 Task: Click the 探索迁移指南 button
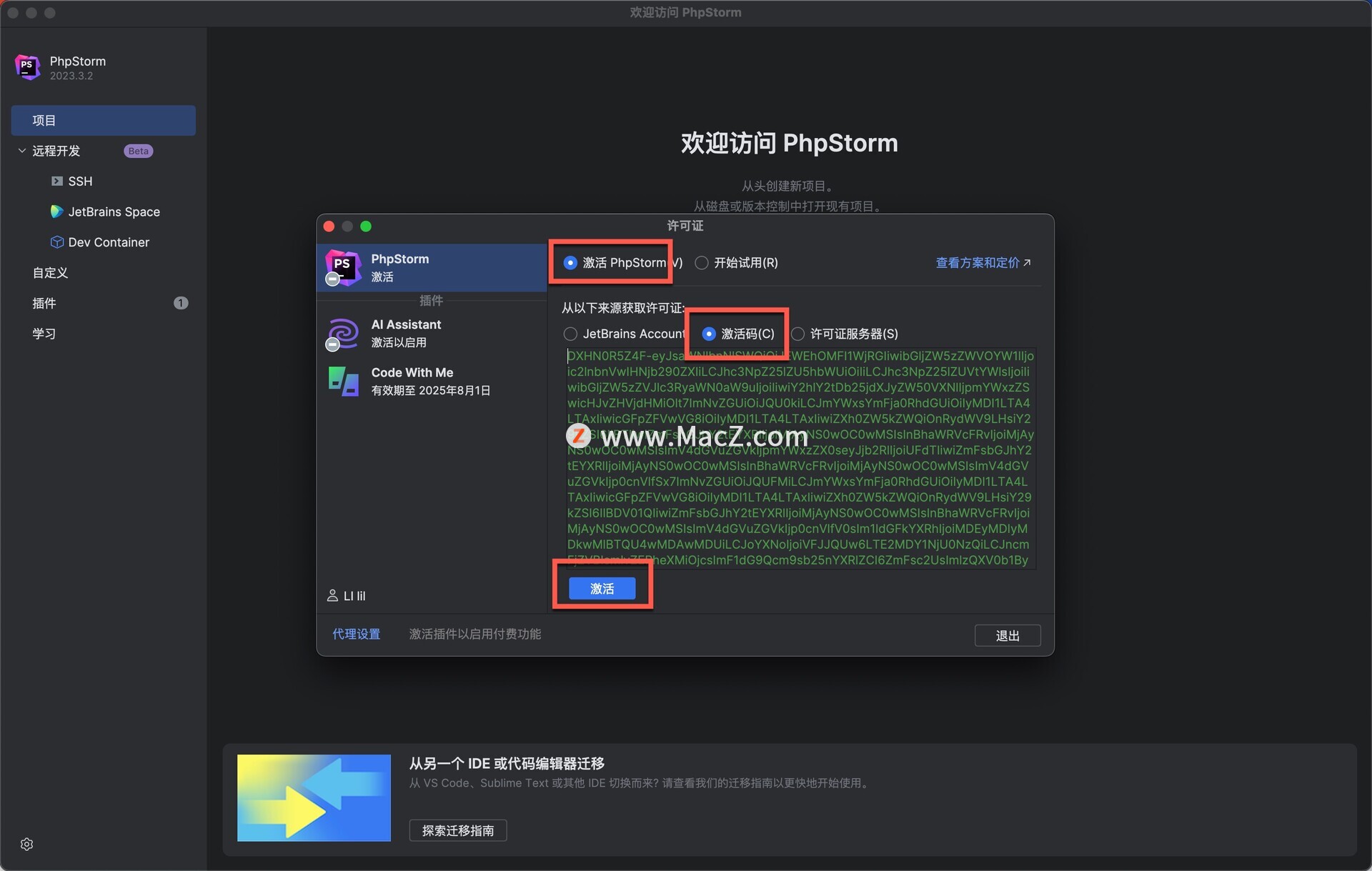(x=458, y=830)
